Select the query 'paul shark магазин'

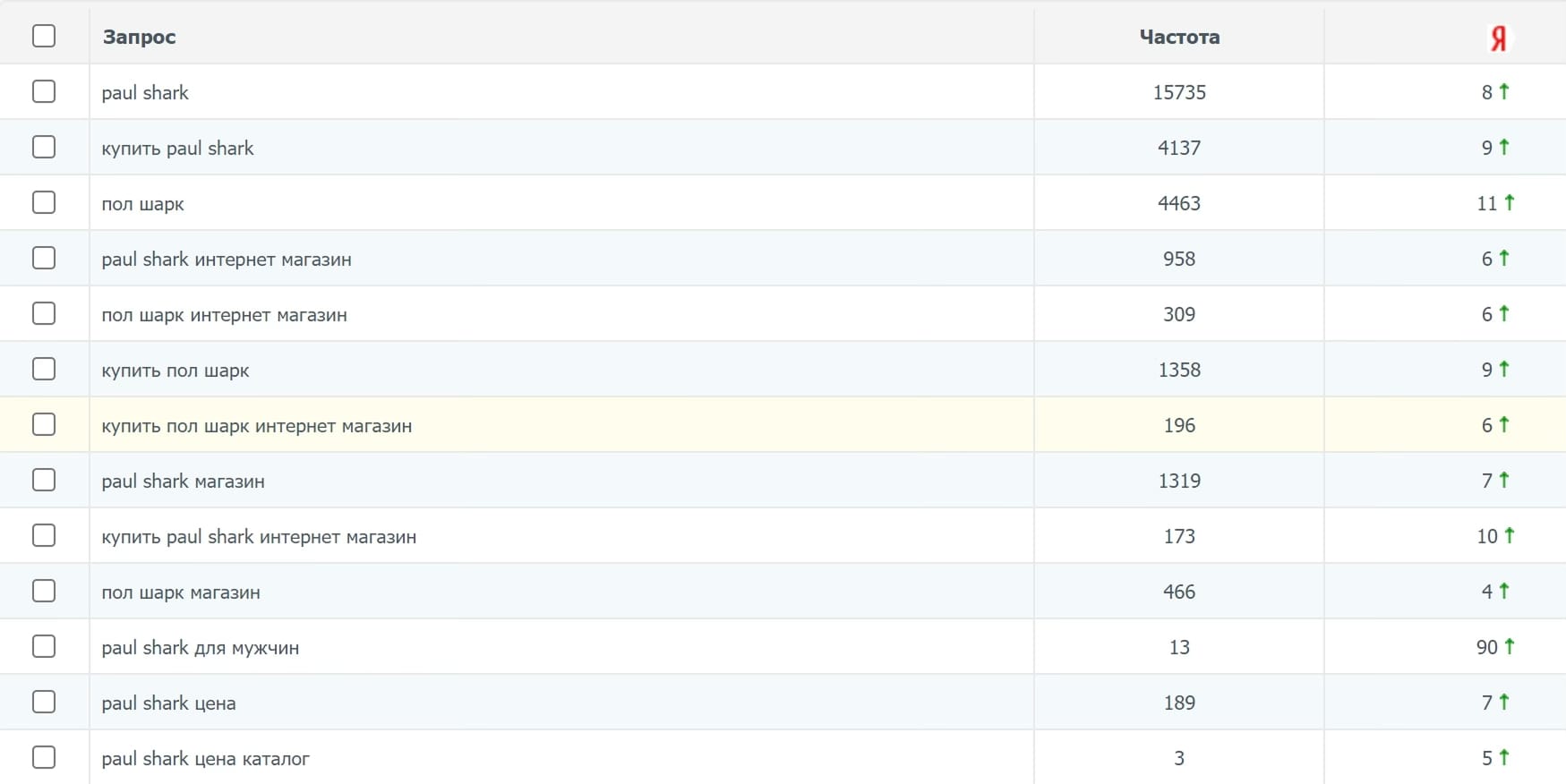183,481
